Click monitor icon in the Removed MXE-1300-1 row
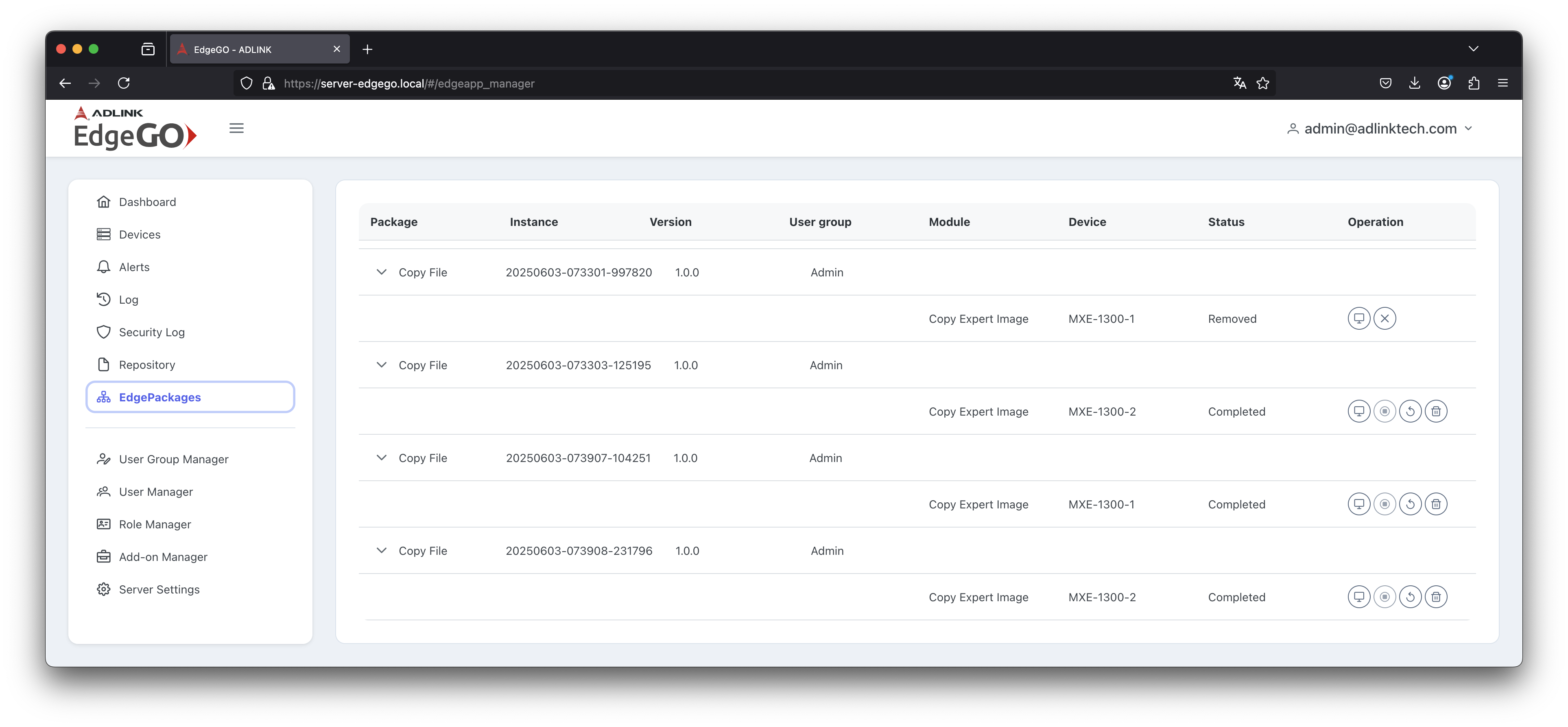This screenshot has height=727, width=1568. pos(1358,318)
